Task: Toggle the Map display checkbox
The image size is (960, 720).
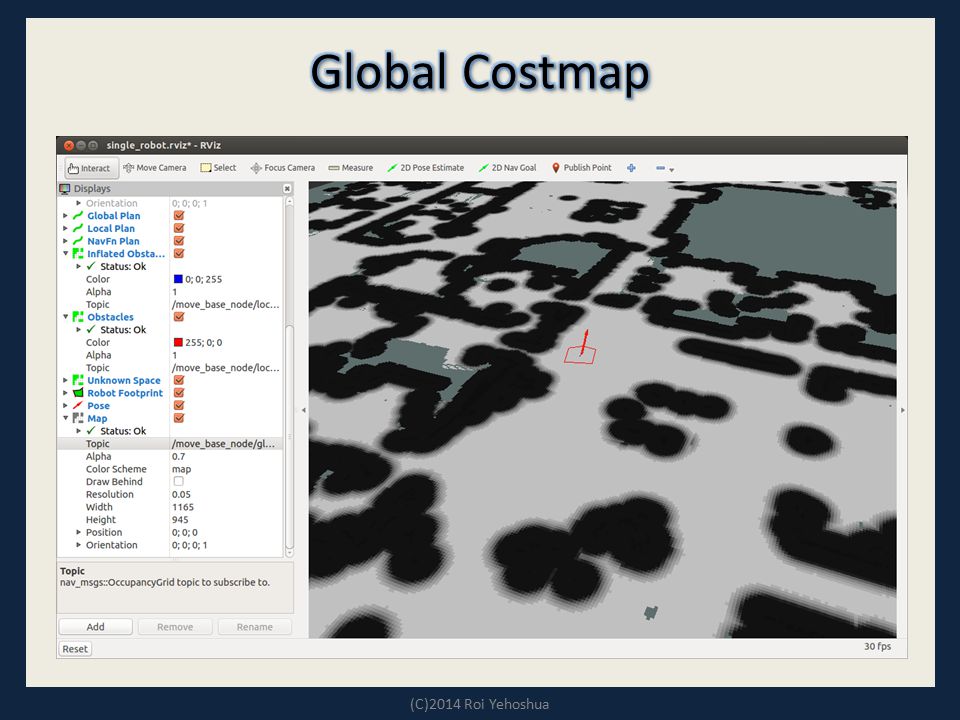Action: pos(179,418)
